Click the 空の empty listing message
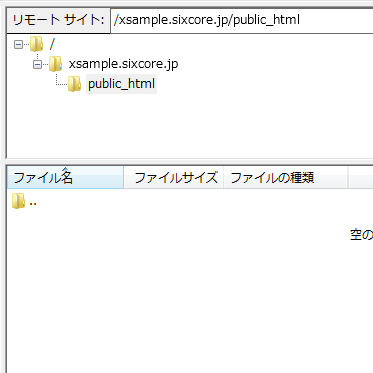 (361, 235)
